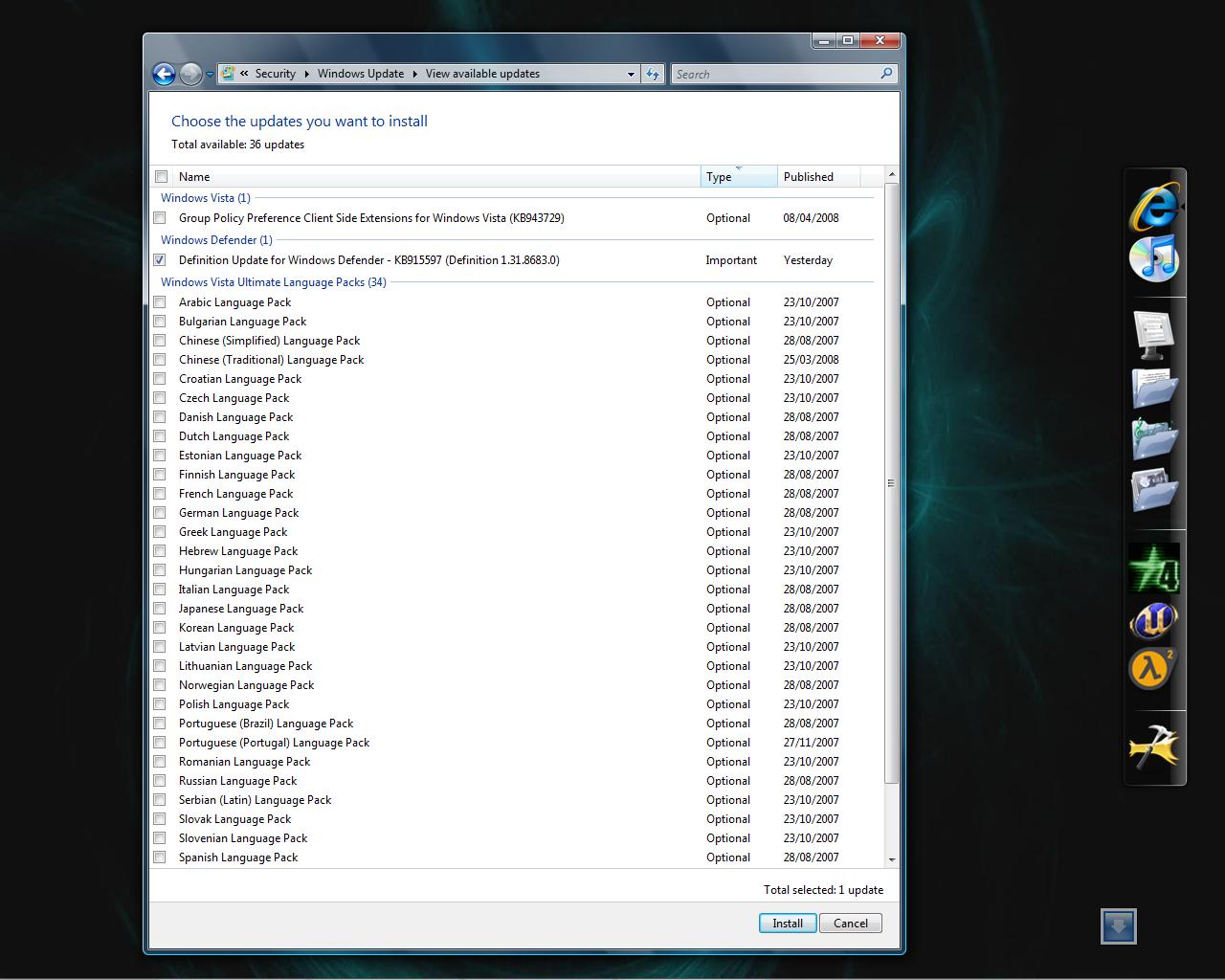Minimize the Windows Update window

click(x=823, y=40)
